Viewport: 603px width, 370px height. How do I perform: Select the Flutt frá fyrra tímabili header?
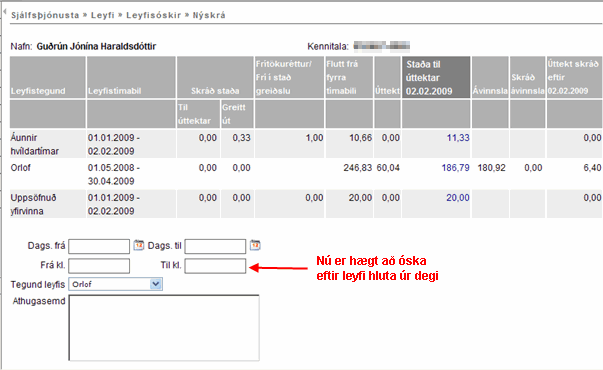tap(349, 77)
